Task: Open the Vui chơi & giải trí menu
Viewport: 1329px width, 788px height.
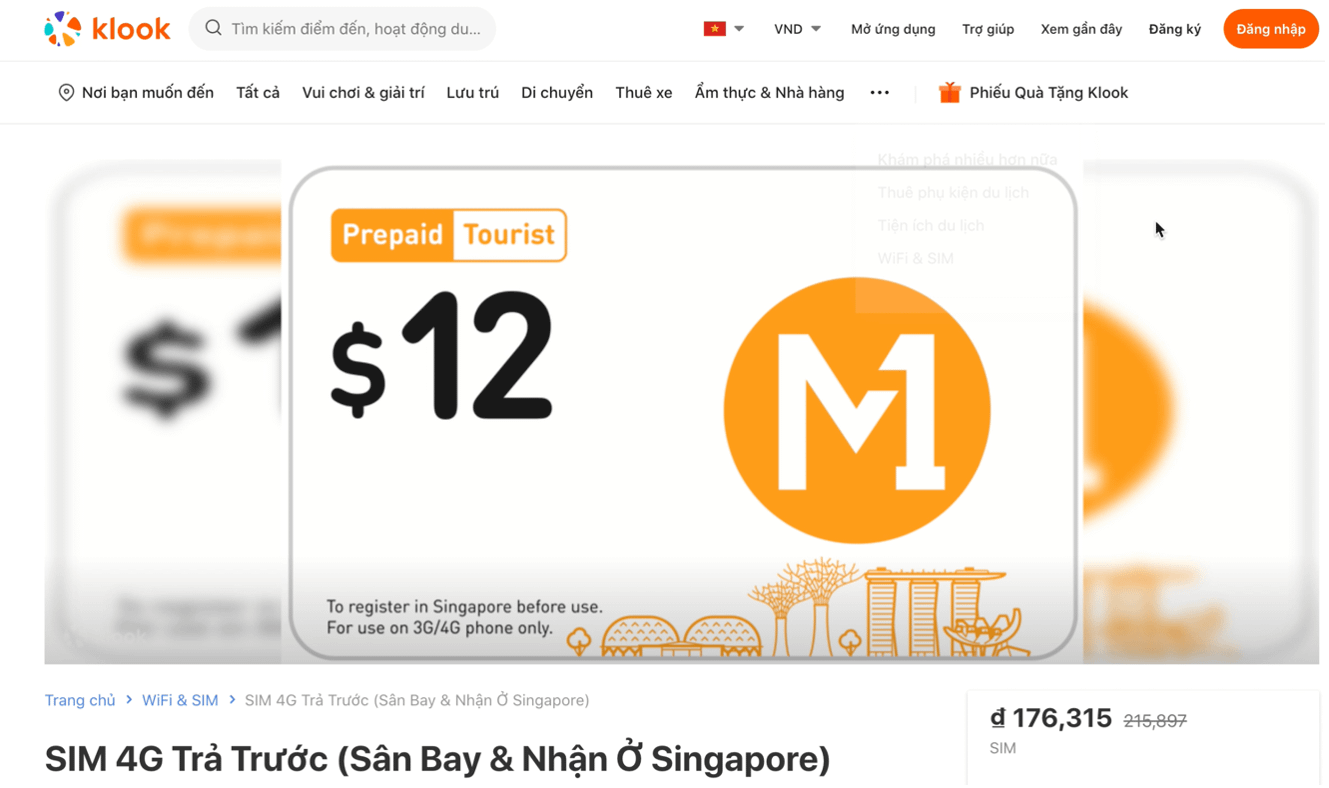Action: point(363,92)
